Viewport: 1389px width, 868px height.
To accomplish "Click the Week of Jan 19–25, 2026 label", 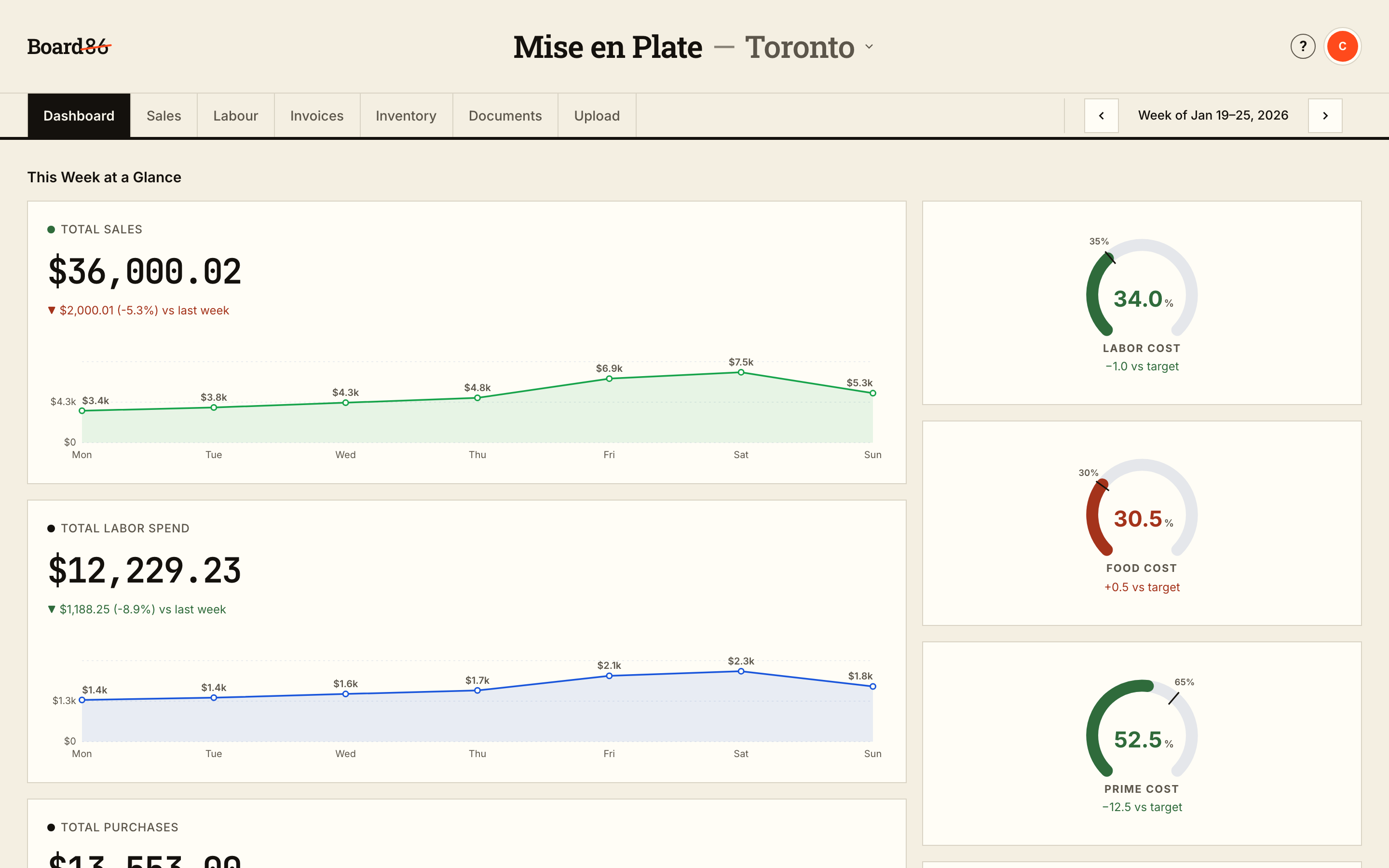I will click(1213, 115).
